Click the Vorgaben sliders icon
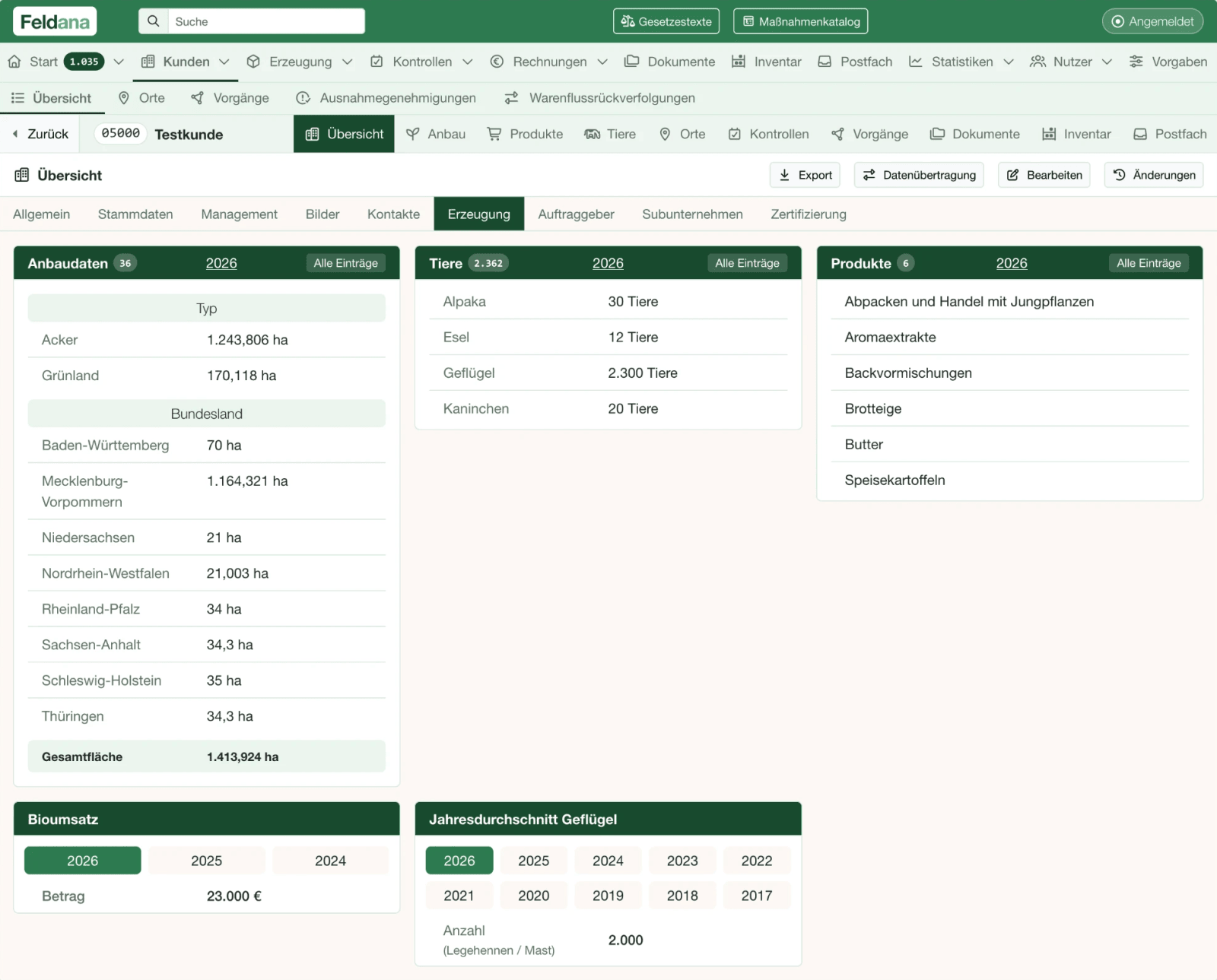 (1136, 62)
